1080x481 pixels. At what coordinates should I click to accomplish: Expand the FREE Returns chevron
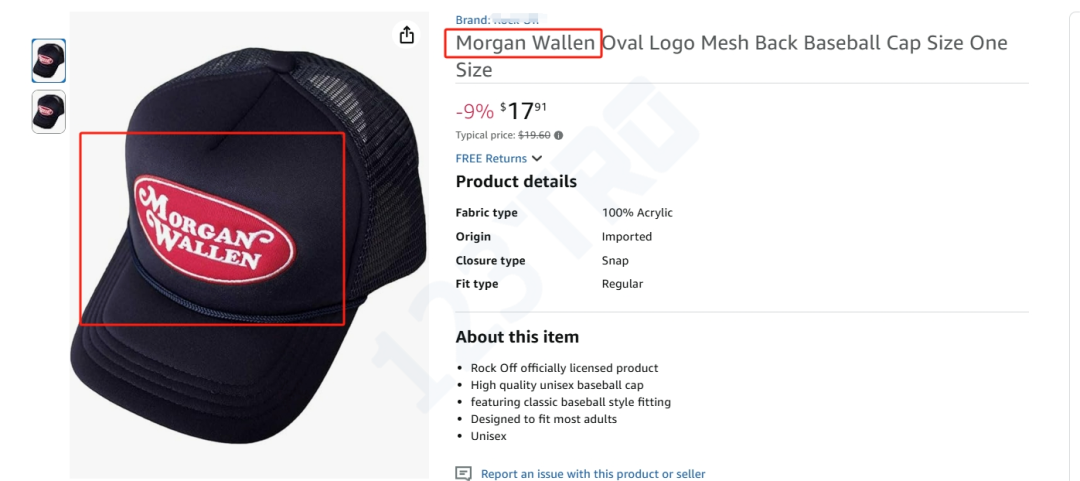pyautogui.click(x=537, y=158)
